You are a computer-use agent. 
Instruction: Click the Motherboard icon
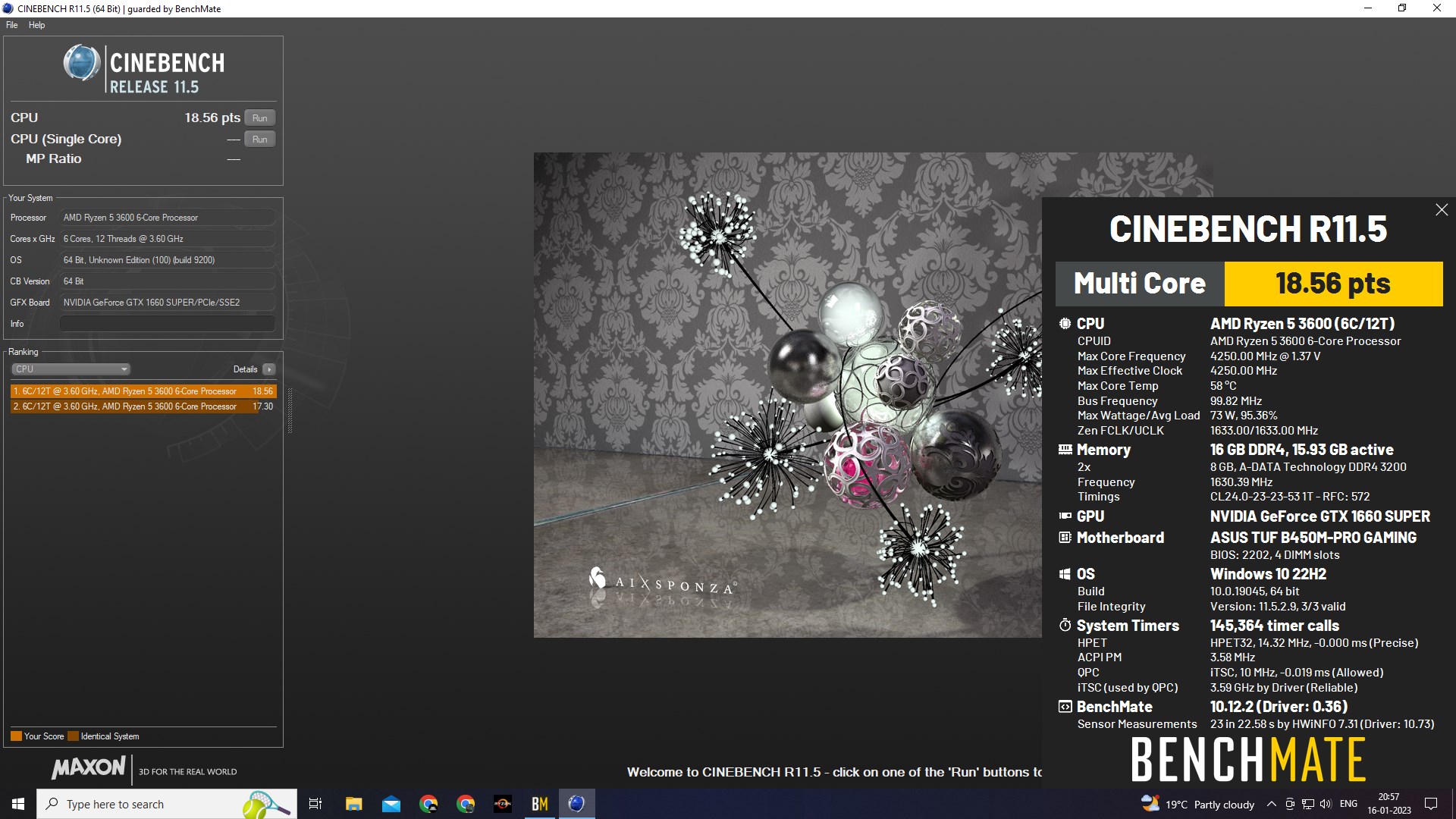(x=1065, y=538)
